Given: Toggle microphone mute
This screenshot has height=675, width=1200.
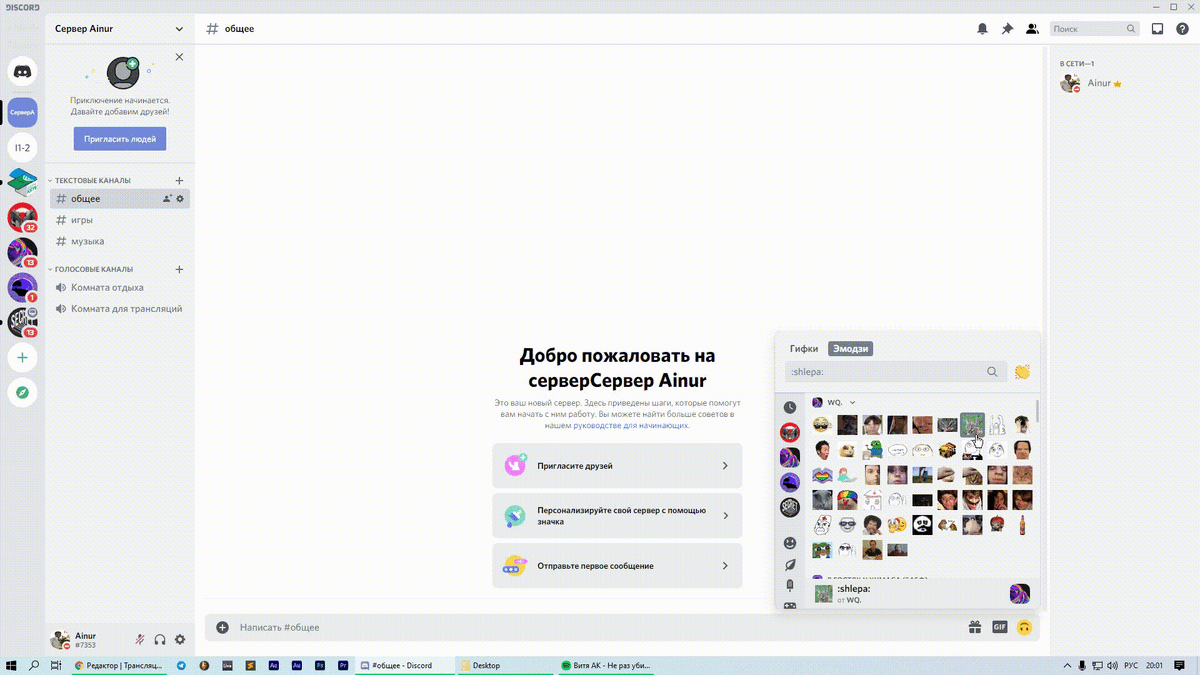Looking at the screenshot, I should [140, 640].
